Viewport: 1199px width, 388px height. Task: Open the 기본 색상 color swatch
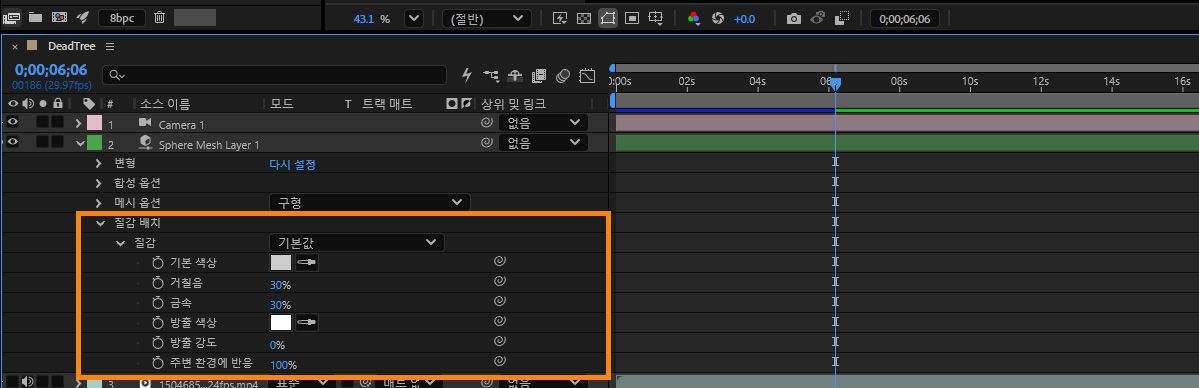[x=281, y=262]
